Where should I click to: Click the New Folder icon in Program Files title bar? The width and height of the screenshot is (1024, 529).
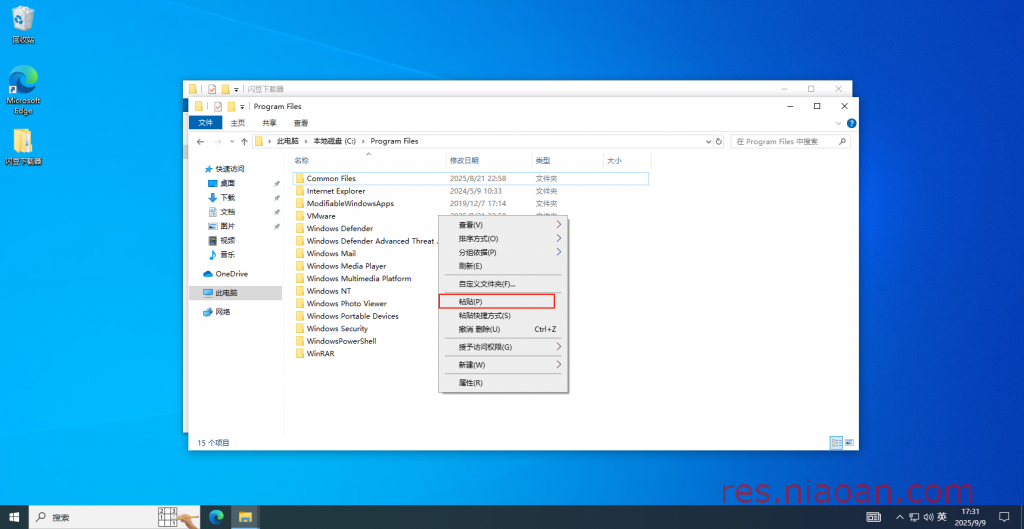point(231,106)
